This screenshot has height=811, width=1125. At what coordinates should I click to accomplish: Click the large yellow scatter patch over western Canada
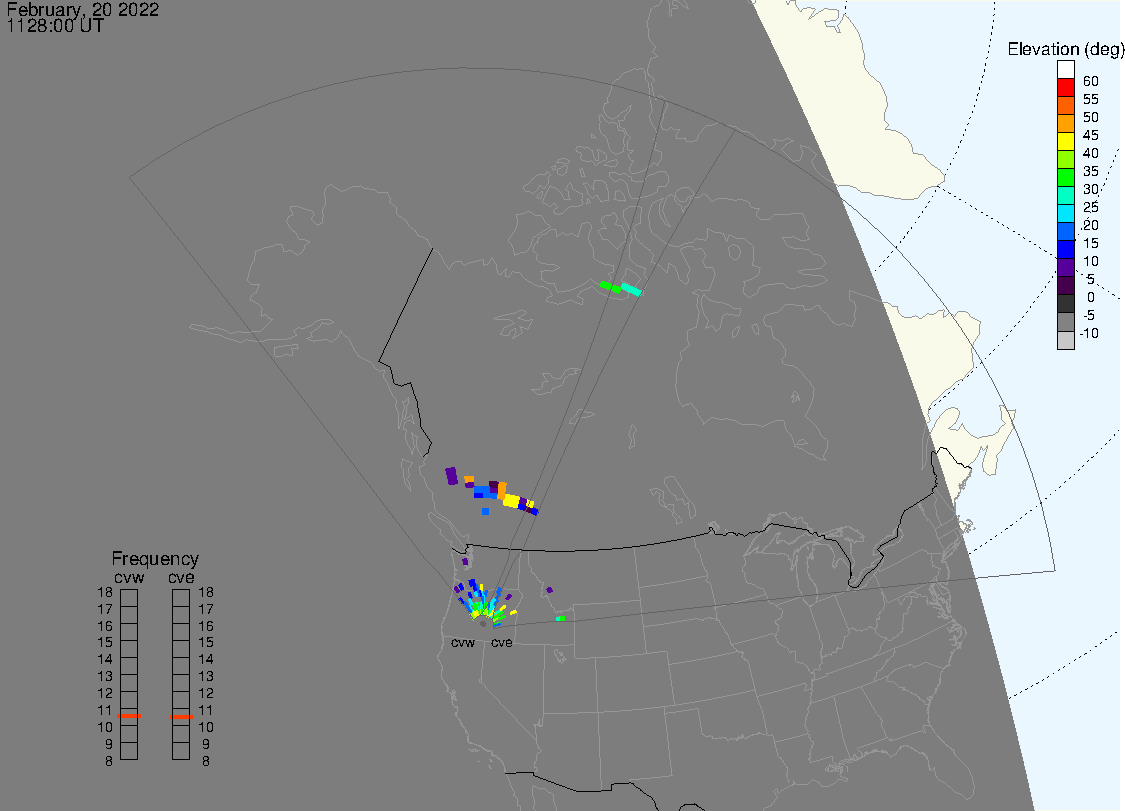[512, 500]
